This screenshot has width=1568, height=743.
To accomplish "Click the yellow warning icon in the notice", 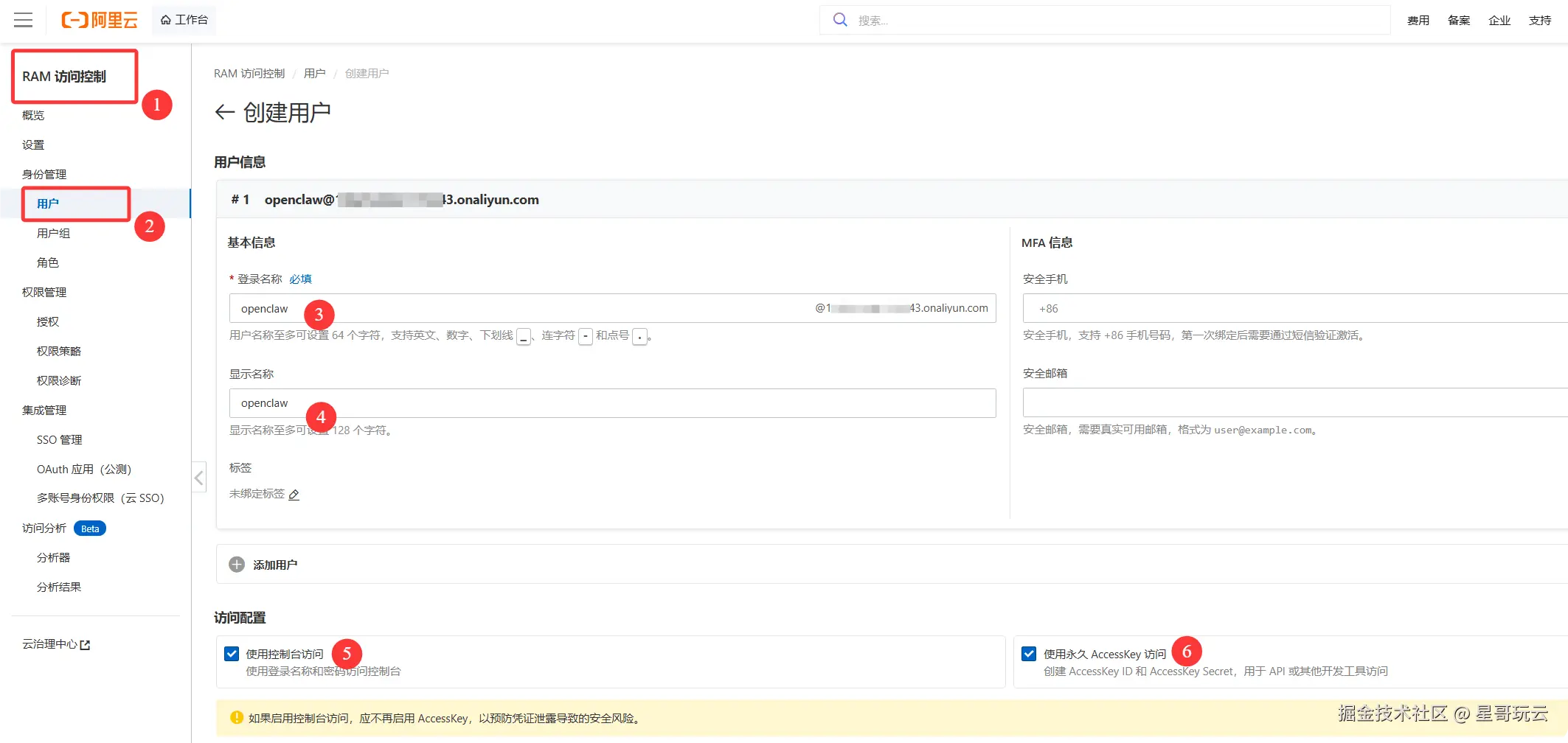I will pos(237,717).
